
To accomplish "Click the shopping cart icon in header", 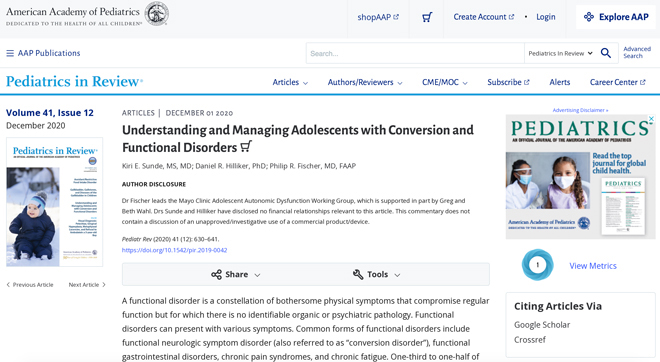I will point(427,17).
